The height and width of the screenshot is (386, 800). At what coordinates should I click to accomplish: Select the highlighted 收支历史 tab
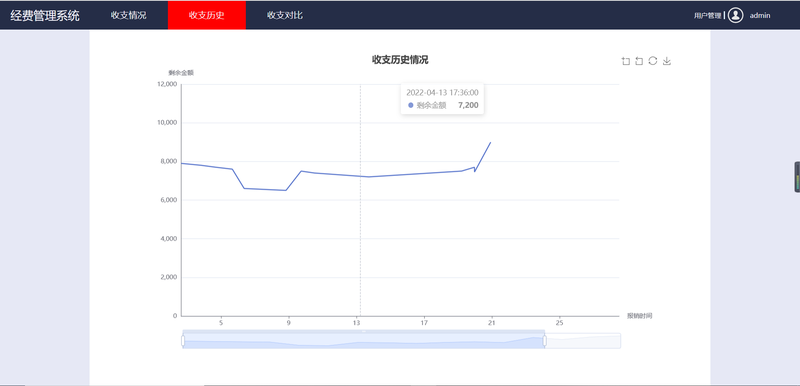207,15
